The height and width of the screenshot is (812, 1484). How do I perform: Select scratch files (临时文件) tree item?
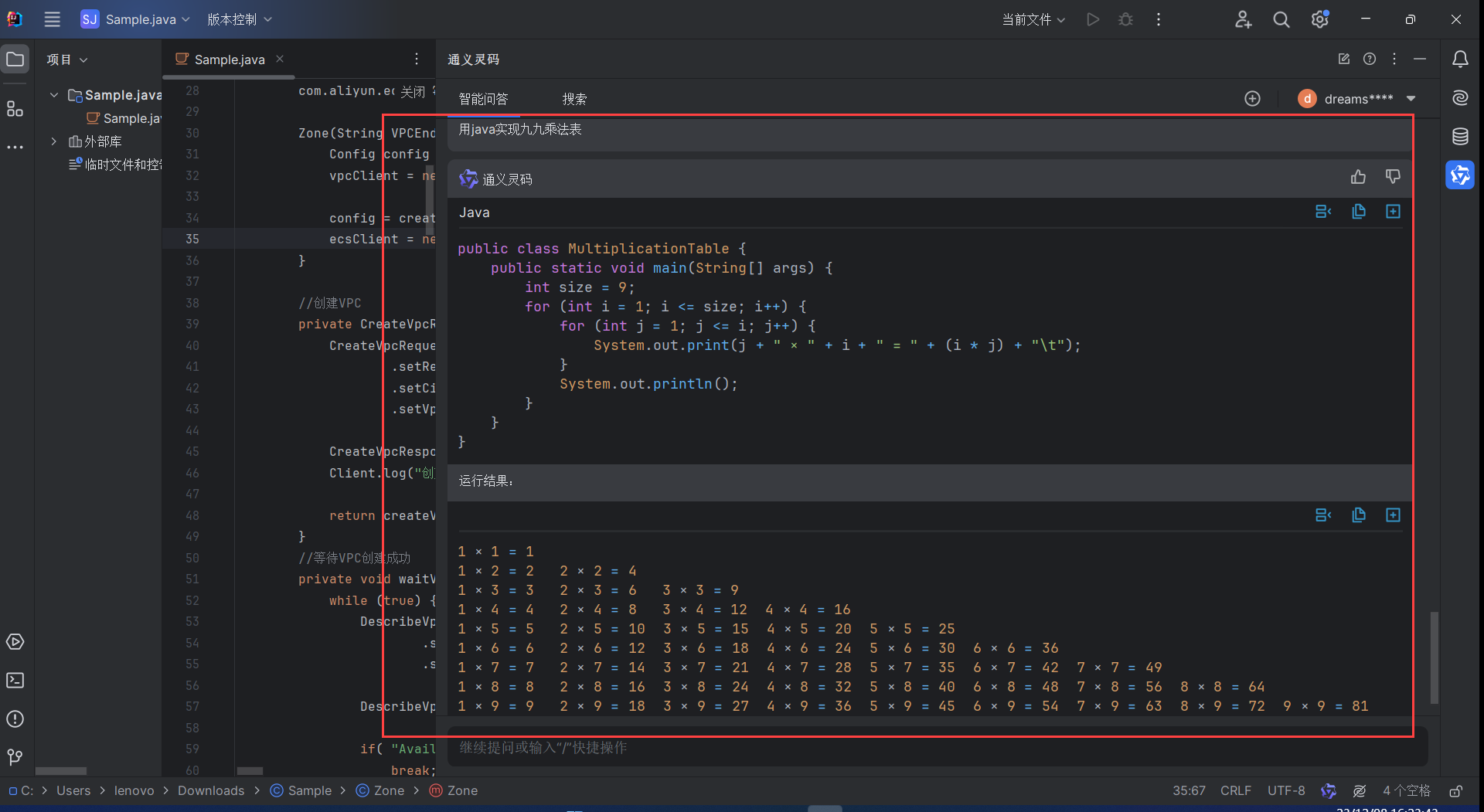(x=115, y=165)
